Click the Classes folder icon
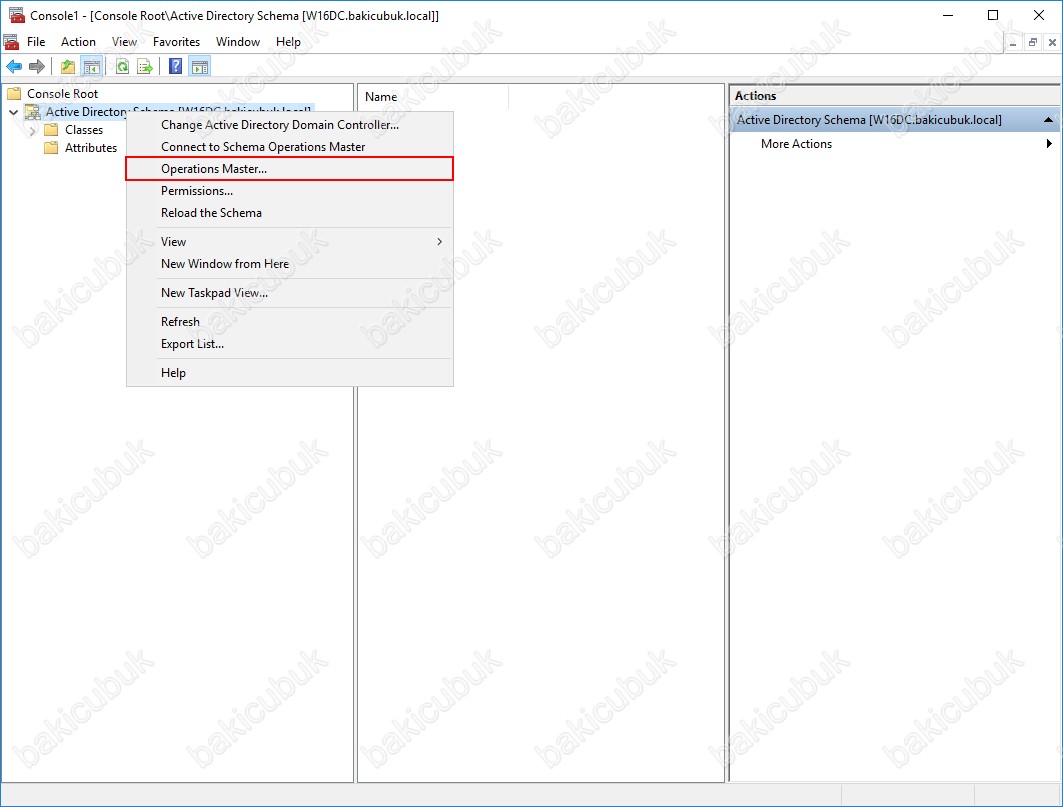This screenshot has width=1063, height=807. click(51, 130)
